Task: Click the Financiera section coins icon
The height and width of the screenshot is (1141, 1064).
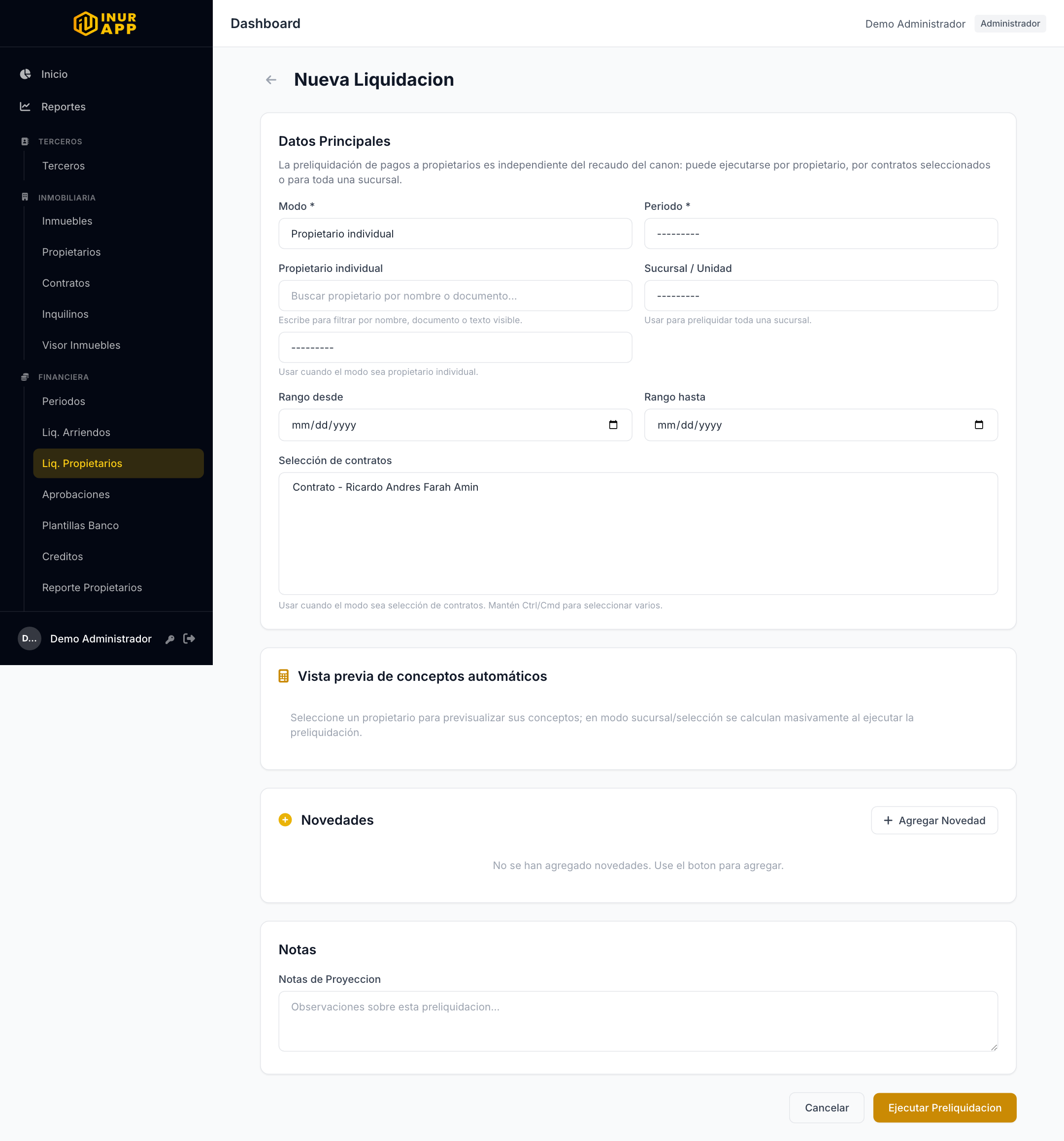Action: (25, 377)
